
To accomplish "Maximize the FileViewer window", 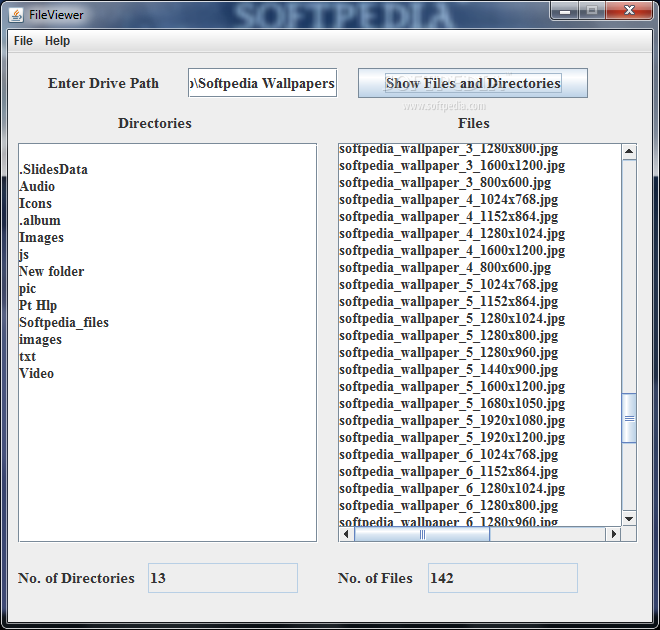I will coord(592,11).
